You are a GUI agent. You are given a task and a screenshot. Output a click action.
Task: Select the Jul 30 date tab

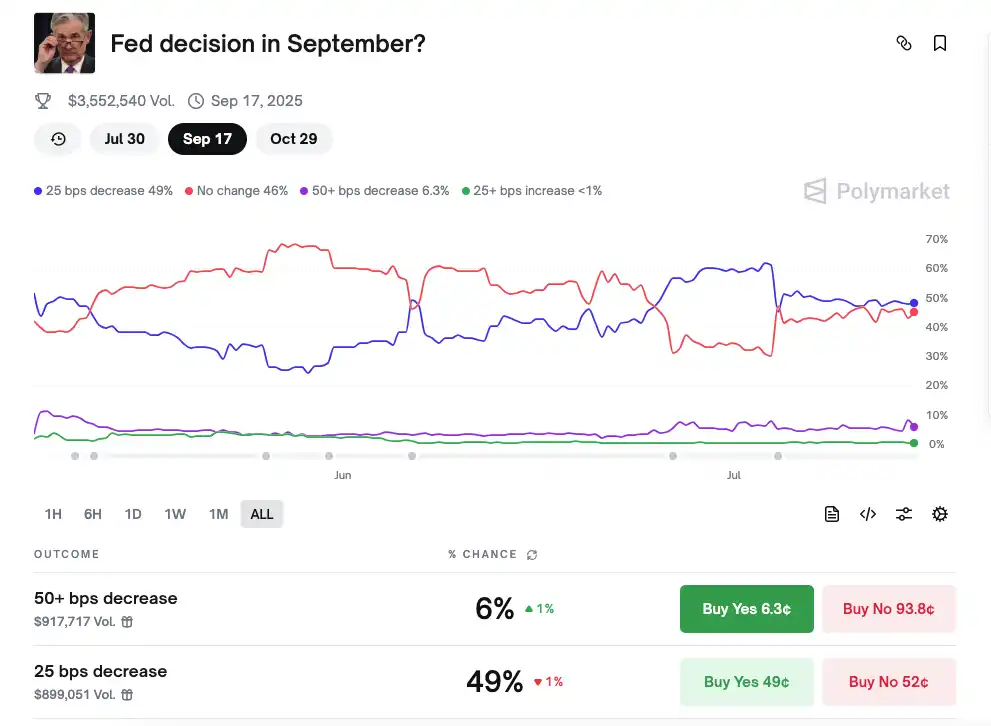pos(124,139)
